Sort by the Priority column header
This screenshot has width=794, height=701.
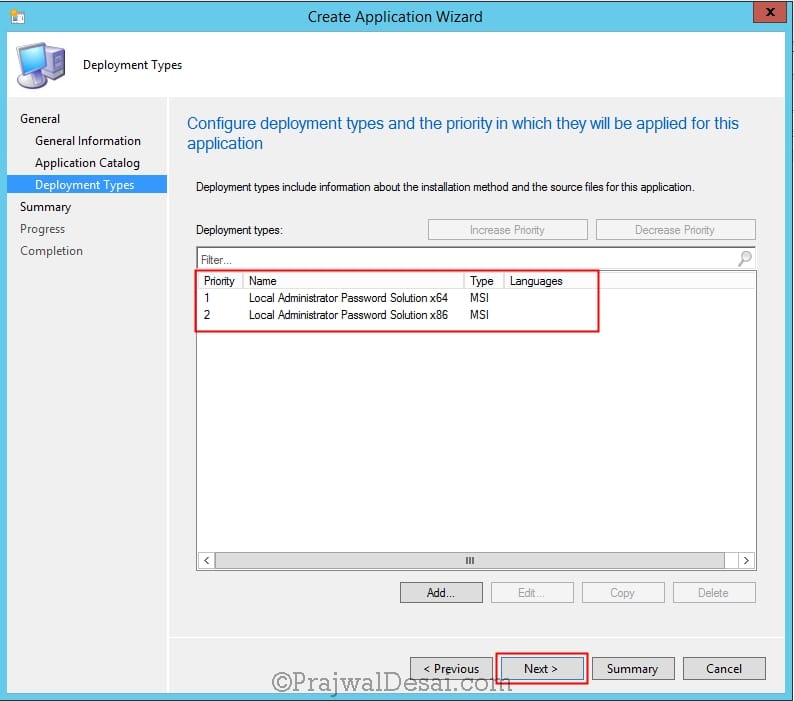pyautogui.click(x=220, y=281)
